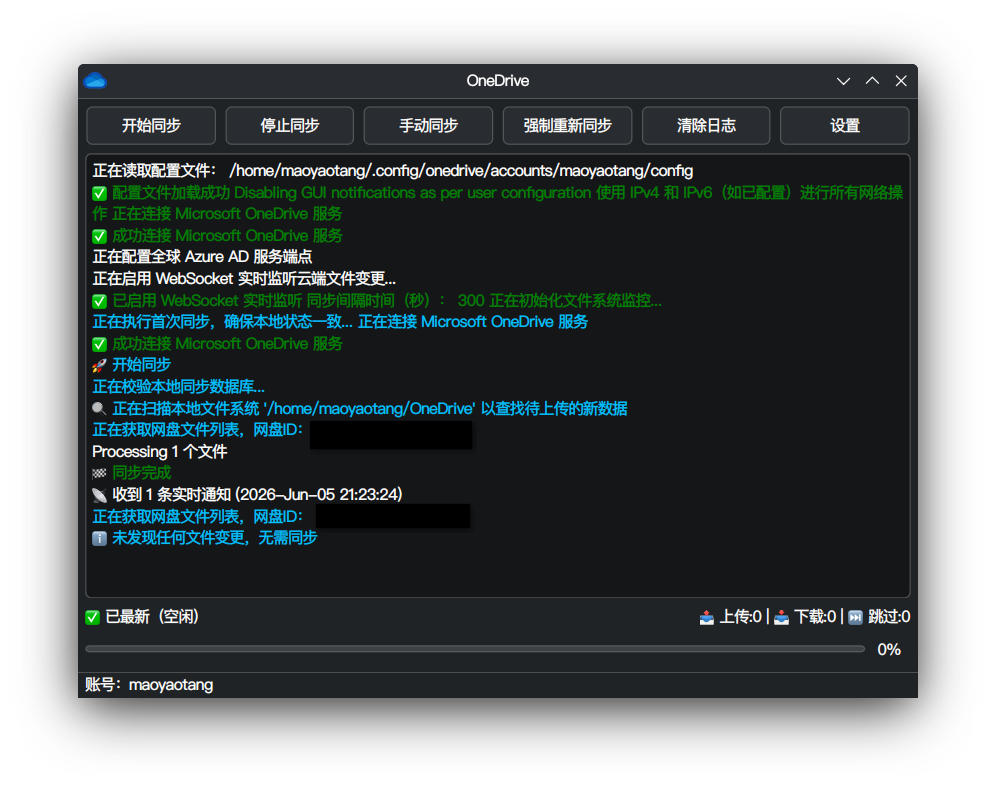Click the Processing 1 个文件 line
The image size is (996, 790).
pyautogui.click(x=159, y=452)
